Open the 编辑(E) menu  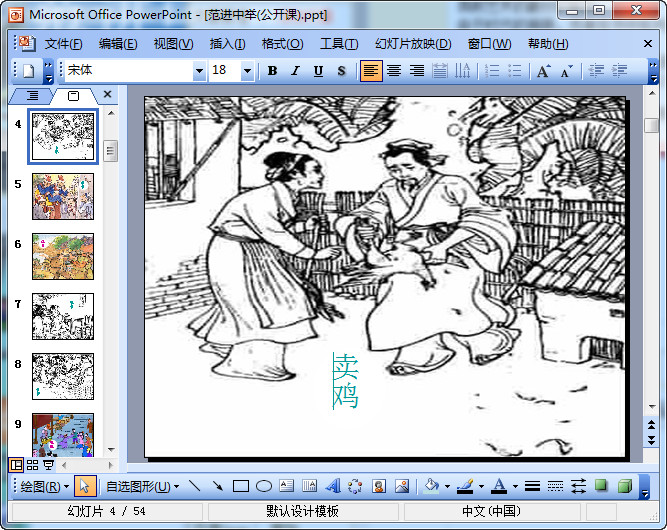[118, 44]
